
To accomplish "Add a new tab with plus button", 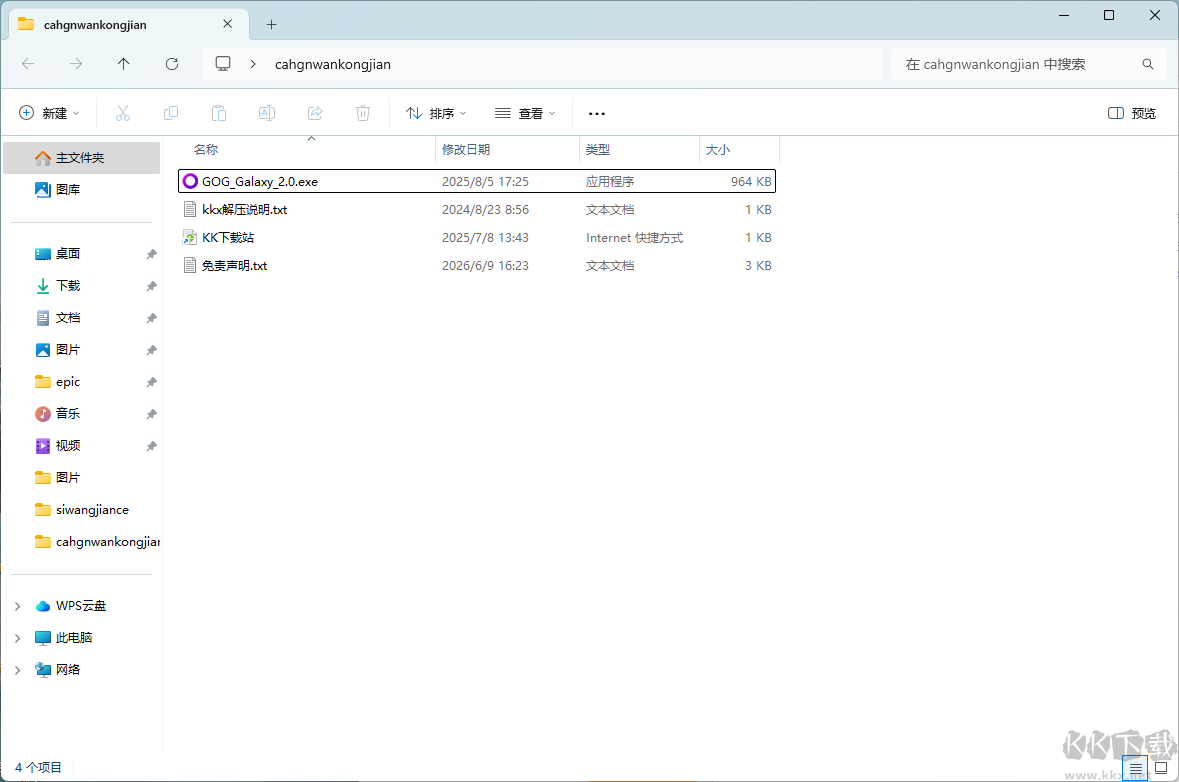I will (x=271, y=25).
